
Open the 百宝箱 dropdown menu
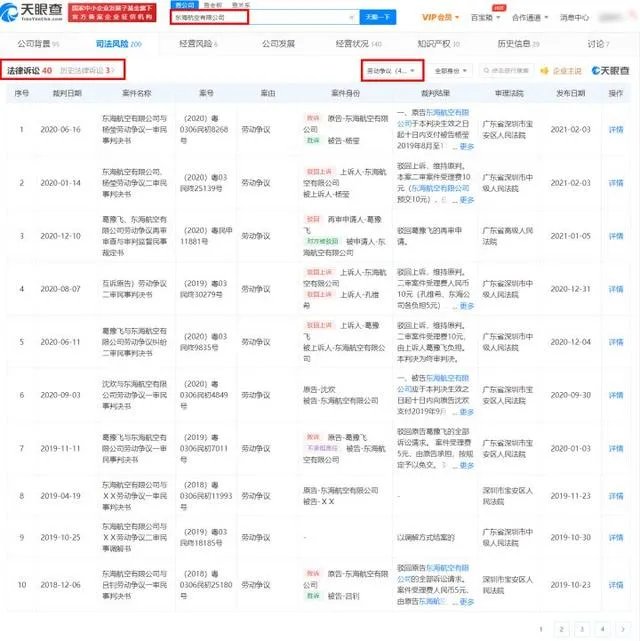point(486,18)
